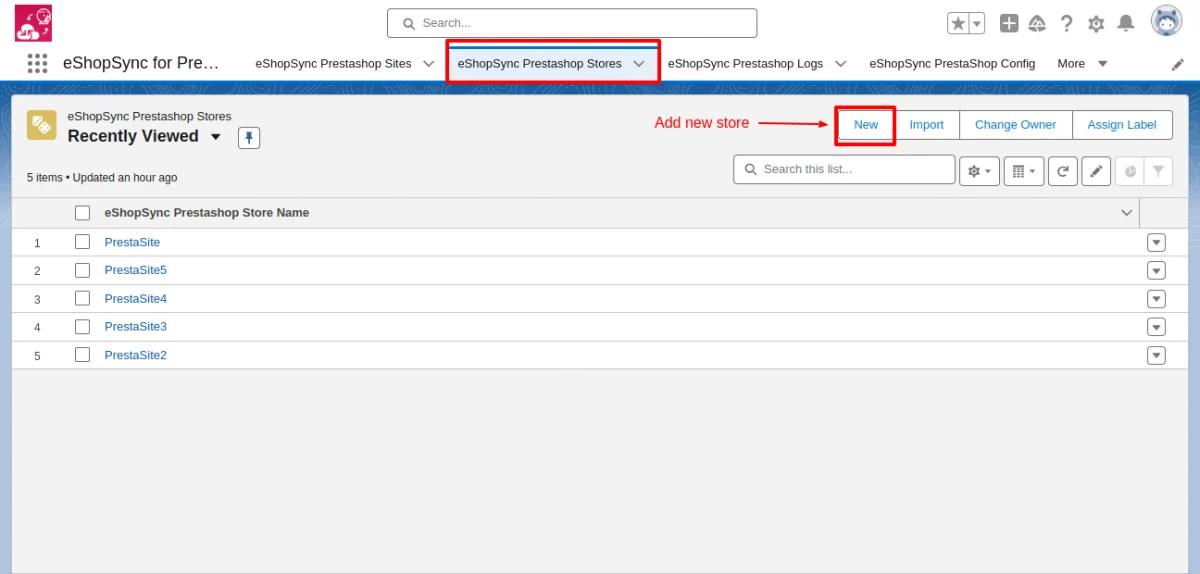Open Recently Viewed list view dropdown
Viewport: 1200px width, 574px height.
coord(216,137)
